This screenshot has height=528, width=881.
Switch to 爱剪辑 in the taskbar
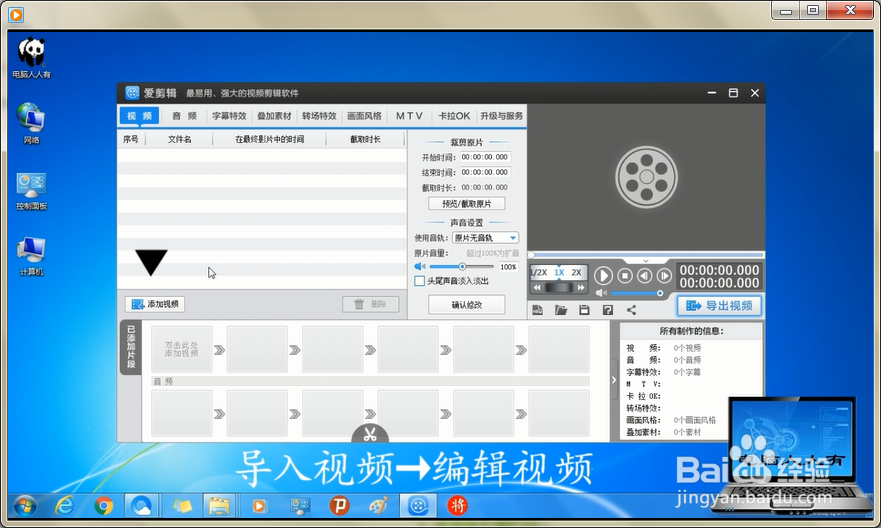point(418,506)
